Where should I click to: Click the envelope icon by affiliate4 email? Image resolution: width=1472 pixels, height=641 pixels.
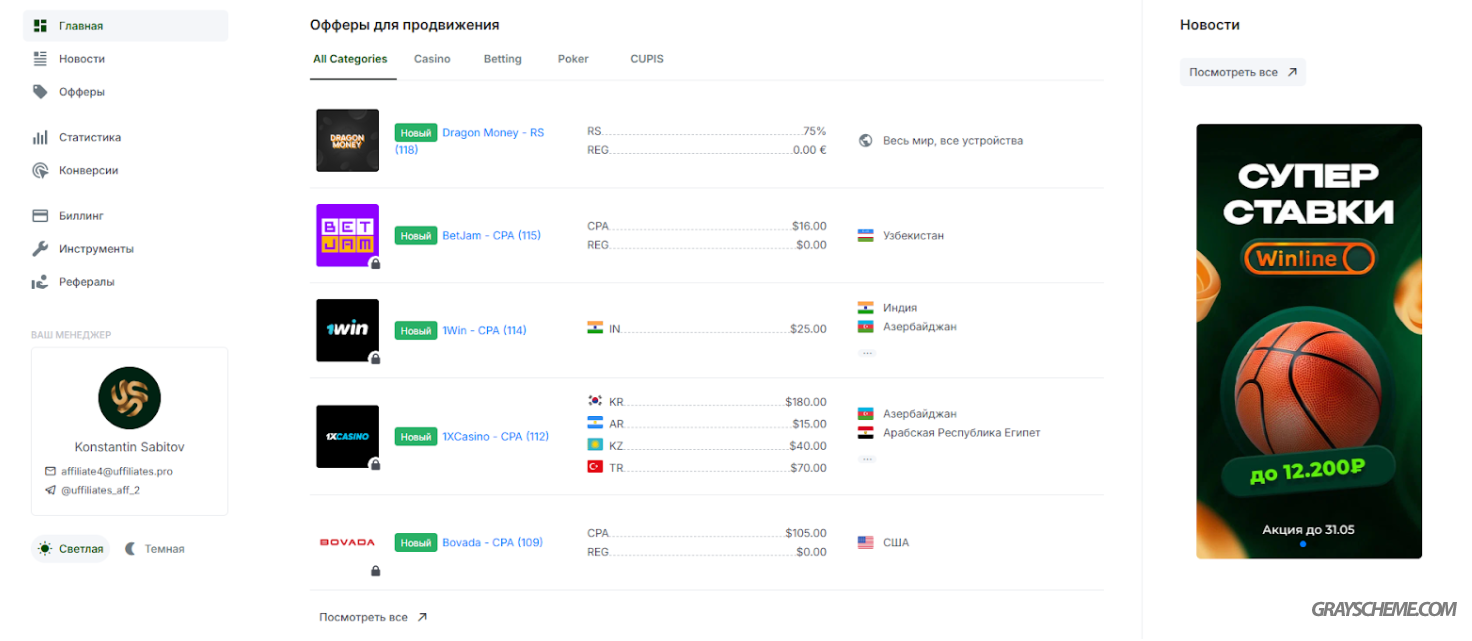tap(50, 471)
